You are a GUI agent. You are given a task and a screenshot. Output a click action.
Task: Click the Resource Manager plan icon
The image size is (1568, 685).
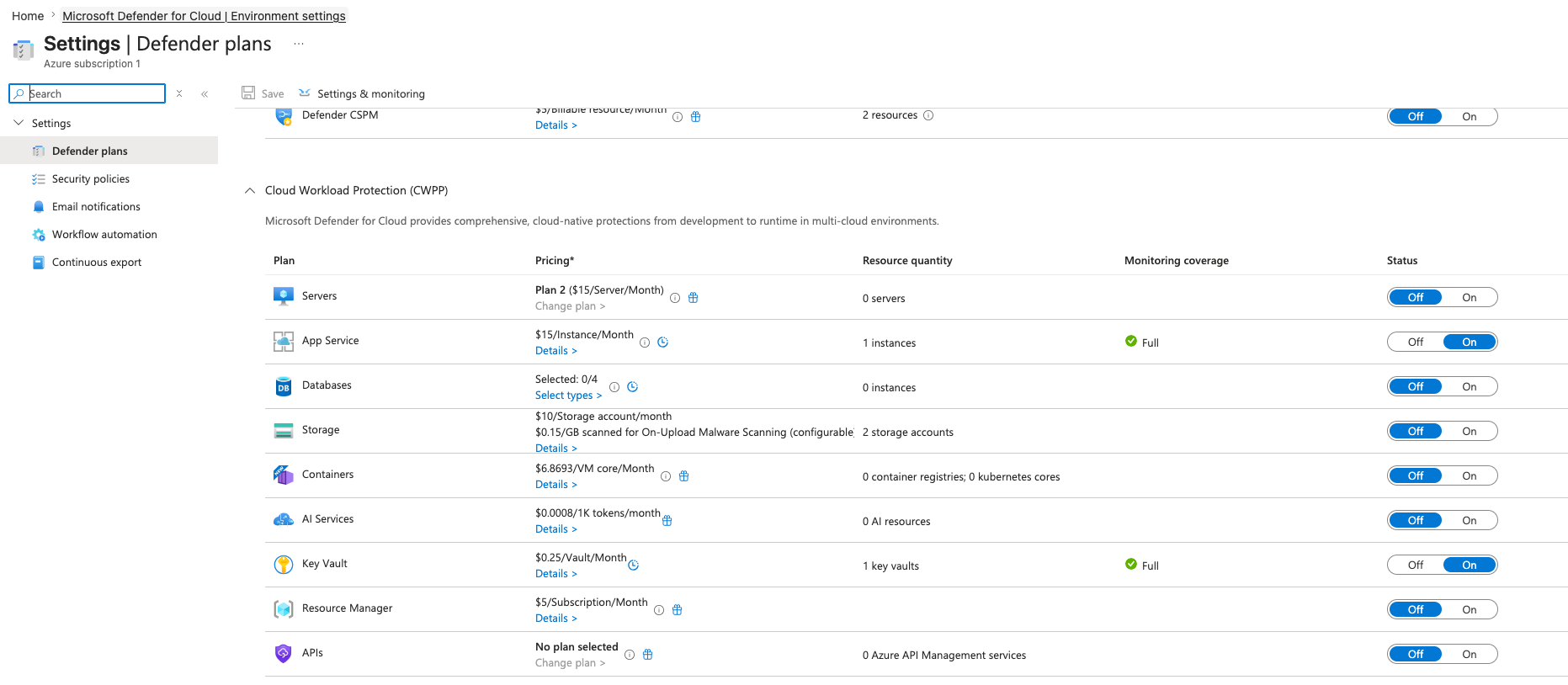284,609
